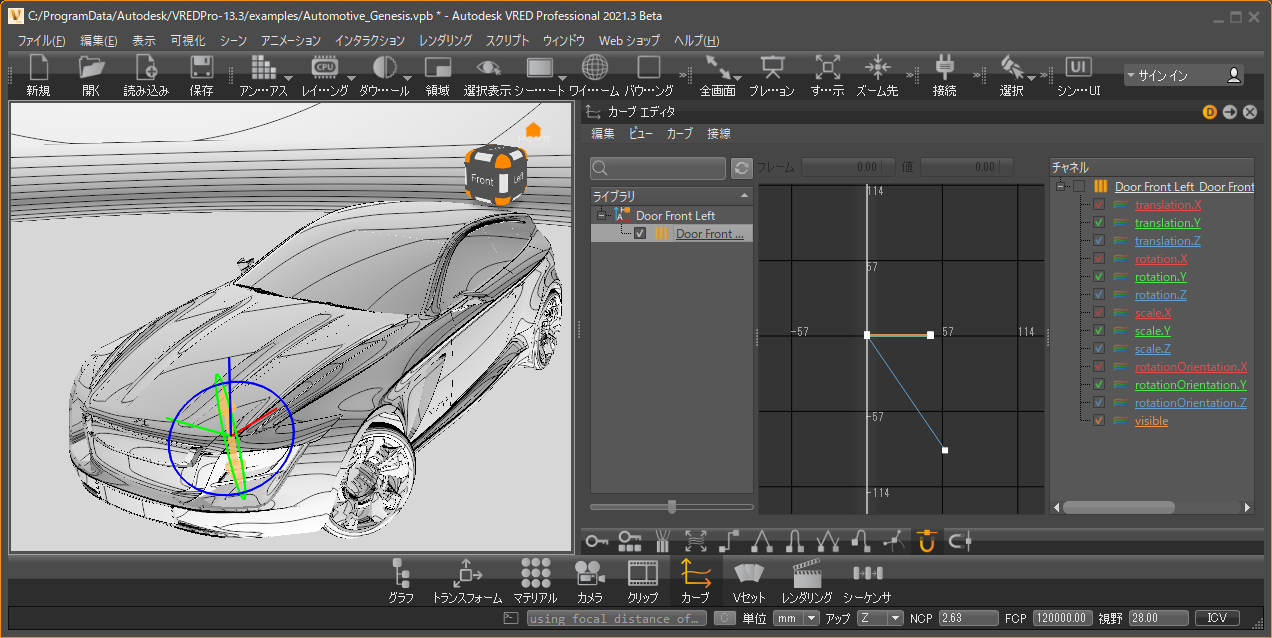1272x638 pixels.
Task: Click the library zoom slider handle
Action: pyautogui.click(x=672, y=507)
